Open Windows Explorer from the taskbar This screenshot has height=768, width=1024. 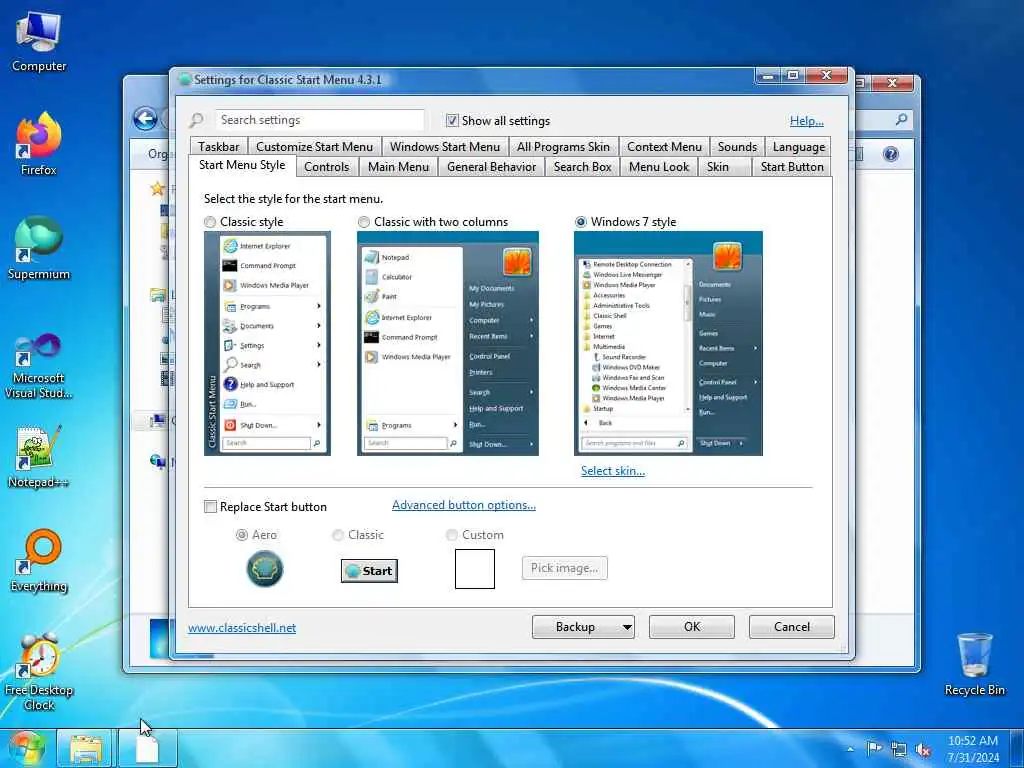pos(86,749)
